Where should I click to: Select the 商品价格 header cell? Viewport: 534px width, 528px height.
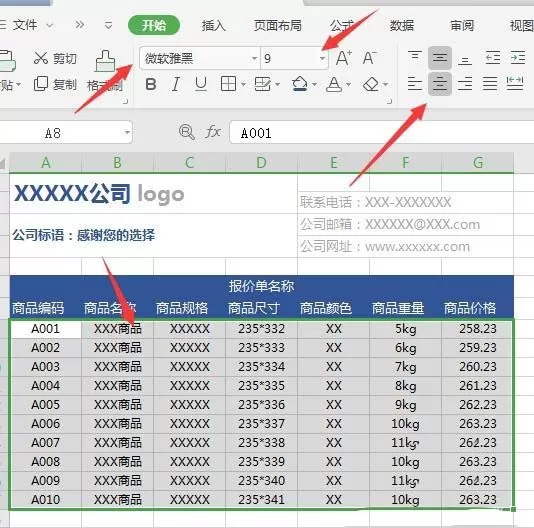pos(477,308)
